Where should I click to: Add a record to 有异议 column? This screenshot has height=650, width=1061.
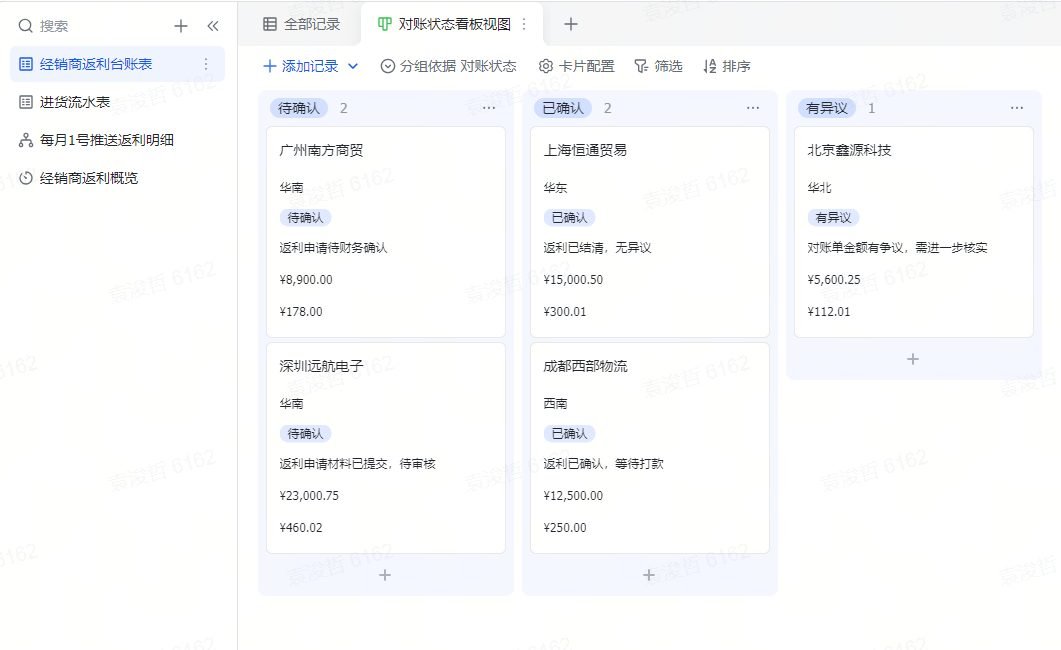913,359
